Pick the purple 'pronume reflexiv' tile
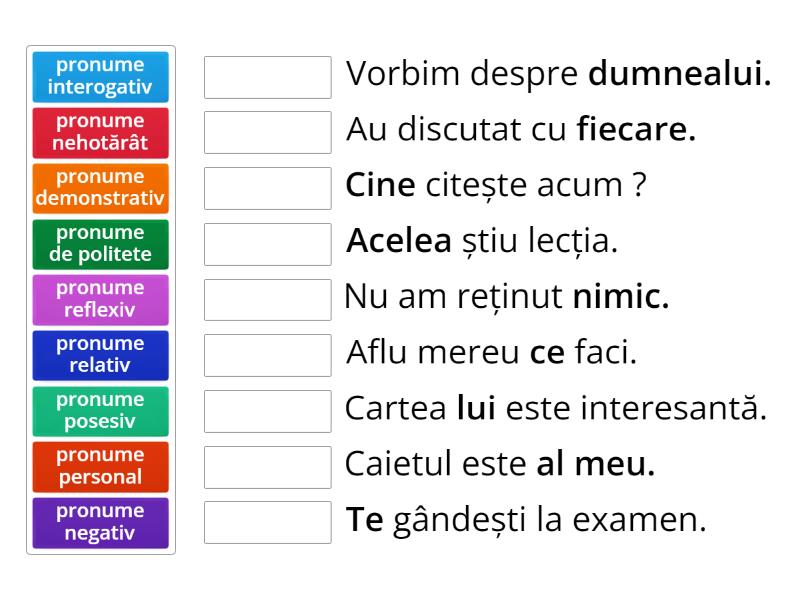Image resolution: width=800 pixels, height=600 pixels. coord(100,299)
